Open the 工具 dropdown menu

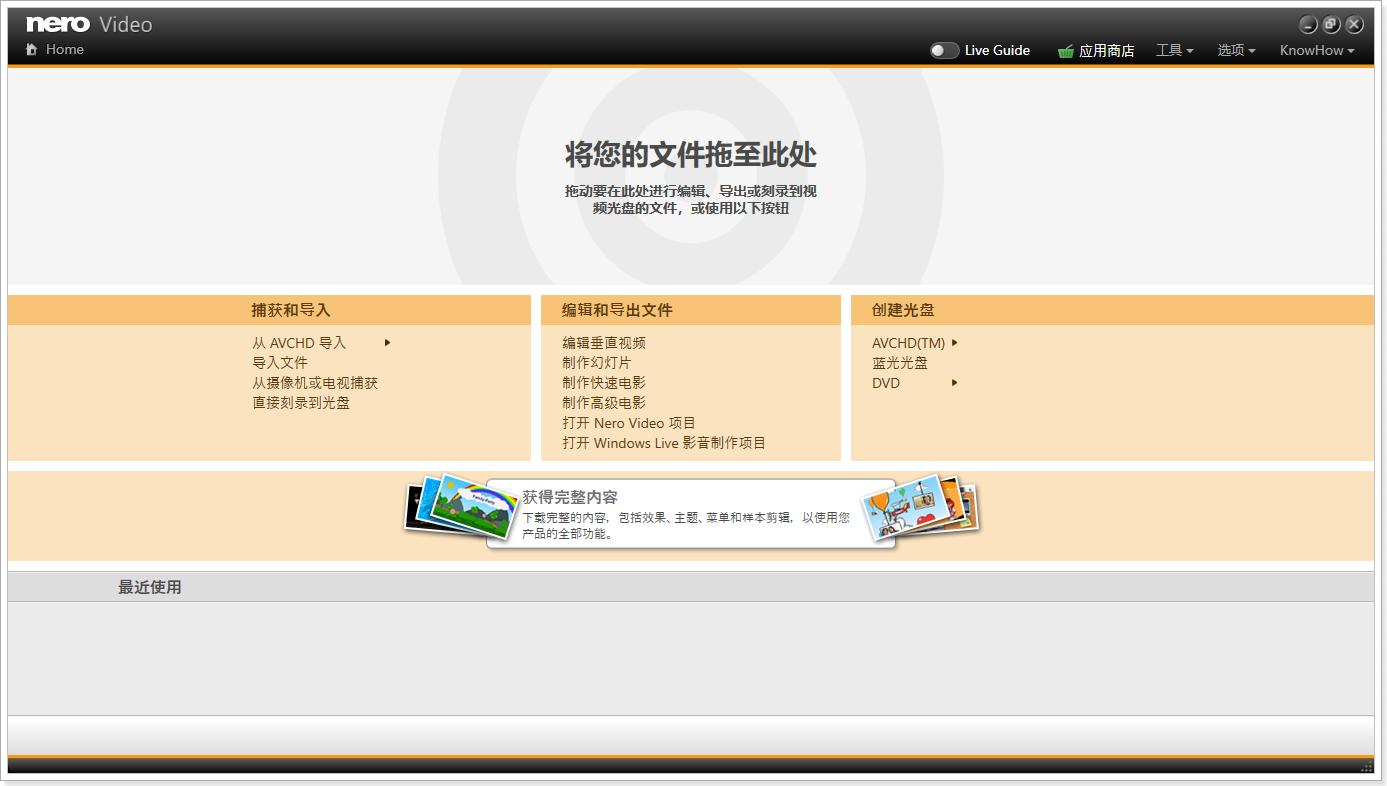(x=1175, y=50)
